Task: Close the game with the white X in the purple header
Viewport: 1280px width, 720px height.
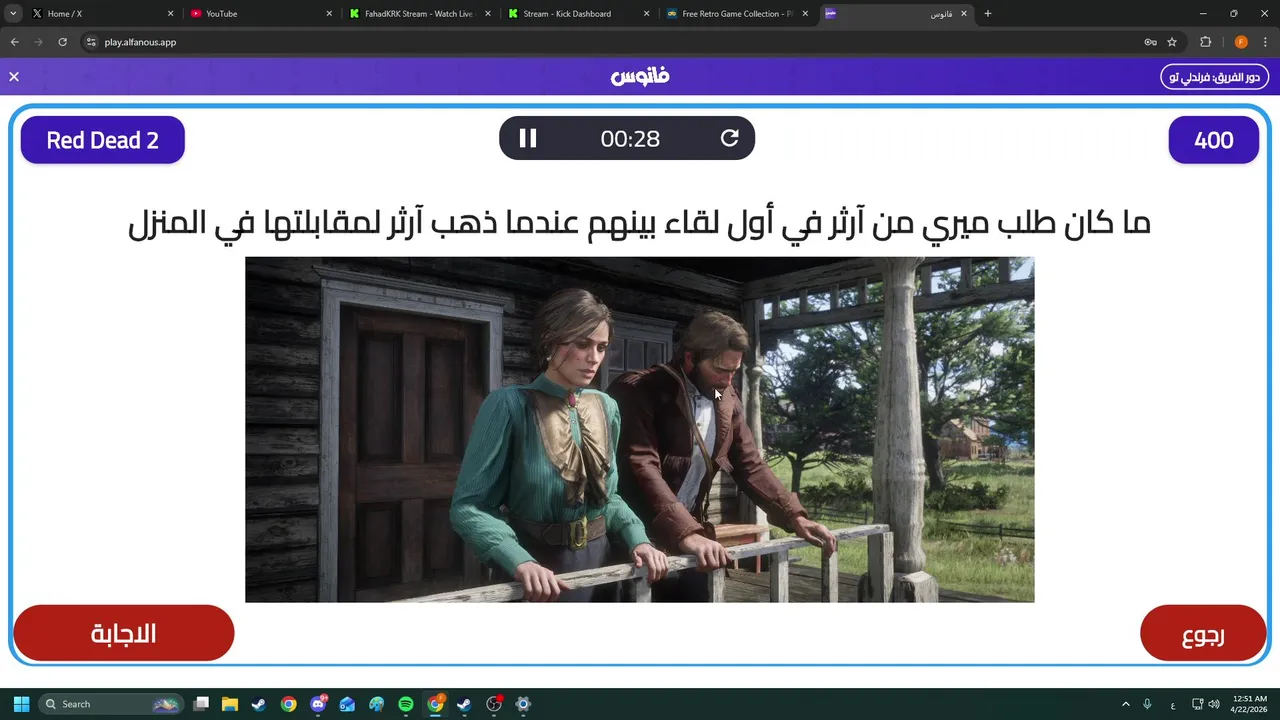Action: [x=14, y=76]
